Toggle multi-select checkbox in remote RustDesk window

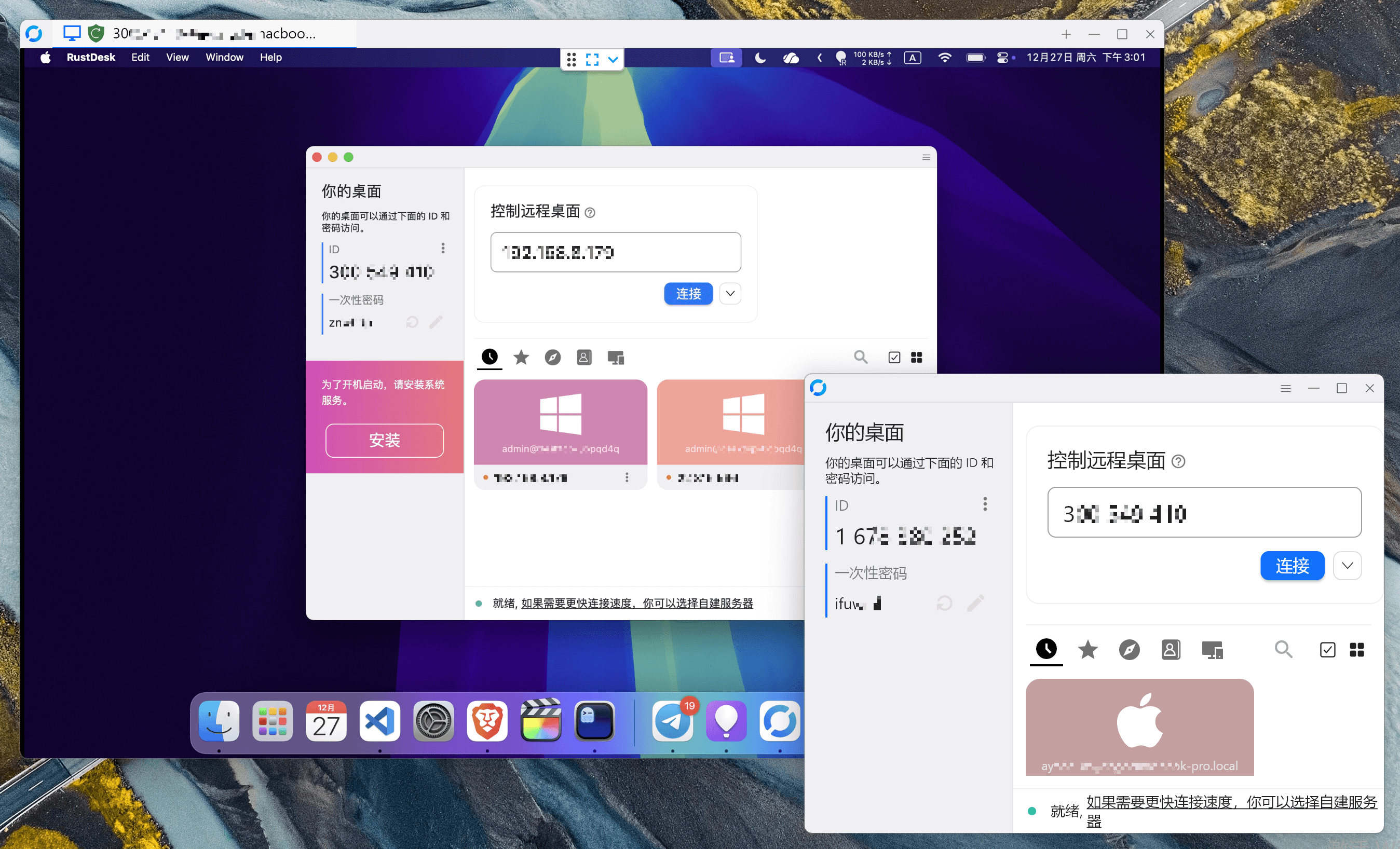[894, 357]
